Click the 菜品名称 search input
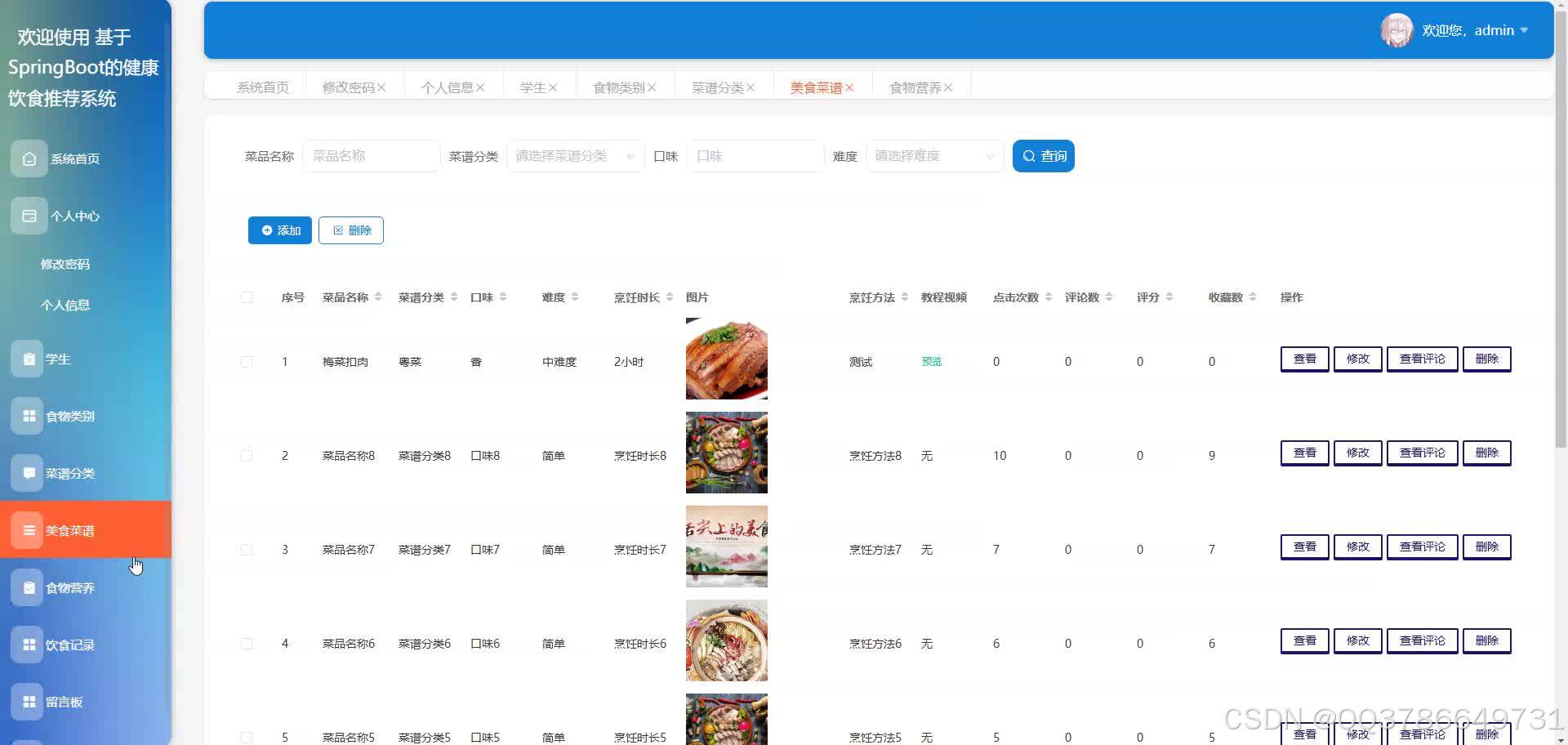The height and width of the screenshot is (745, 1568). tap(372, 156)
